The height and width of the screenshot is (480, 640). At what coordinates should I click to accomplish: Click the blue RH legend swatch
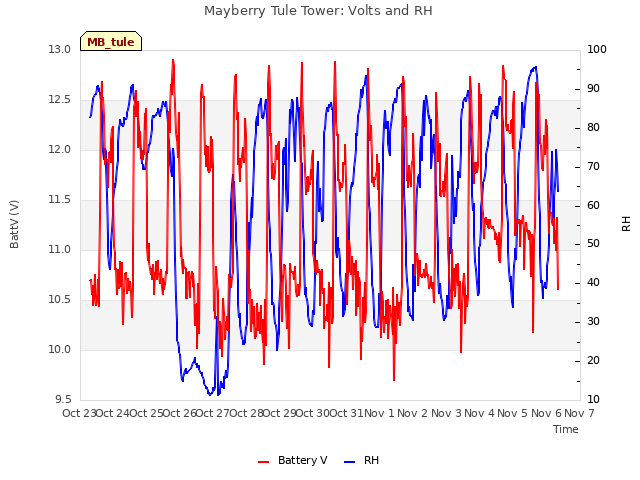click(x=350, y=462)
